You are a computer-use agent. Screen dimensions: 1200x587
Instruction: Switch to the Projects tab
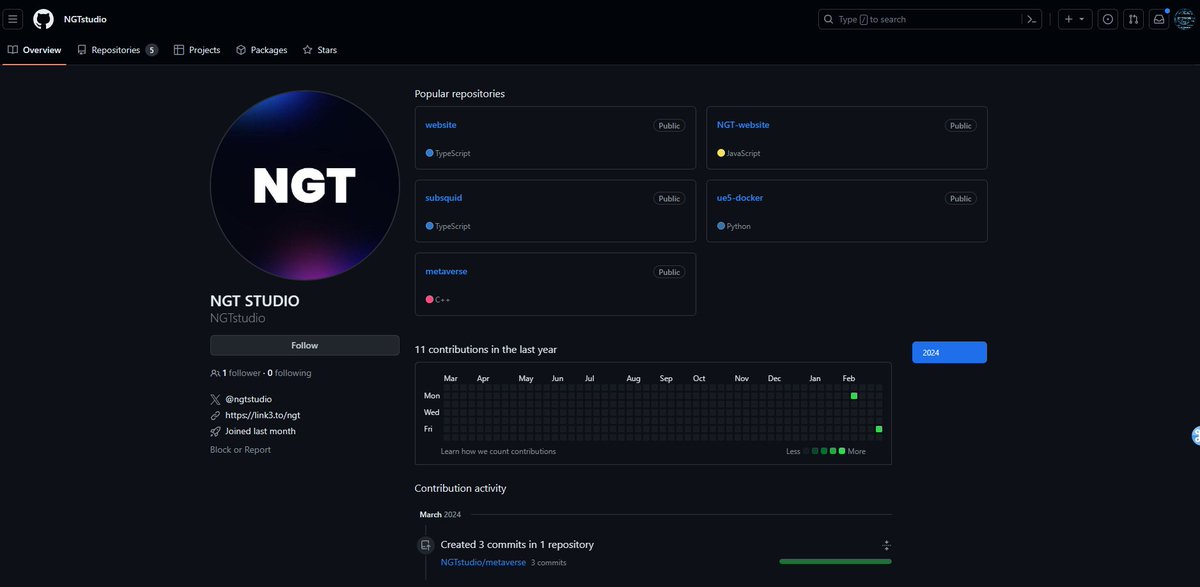pos(197,50)
